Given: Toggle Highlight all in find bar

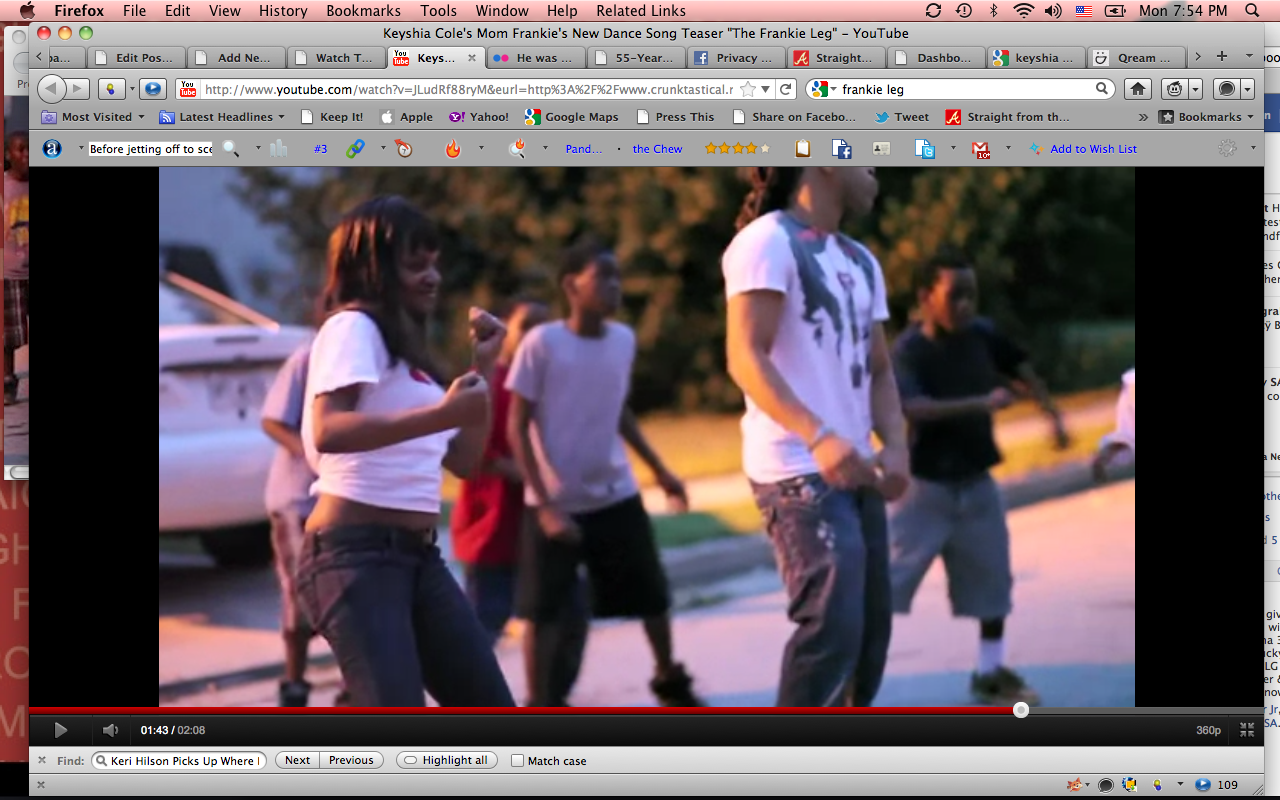Looking at the screenshot, I should point(446,760).
